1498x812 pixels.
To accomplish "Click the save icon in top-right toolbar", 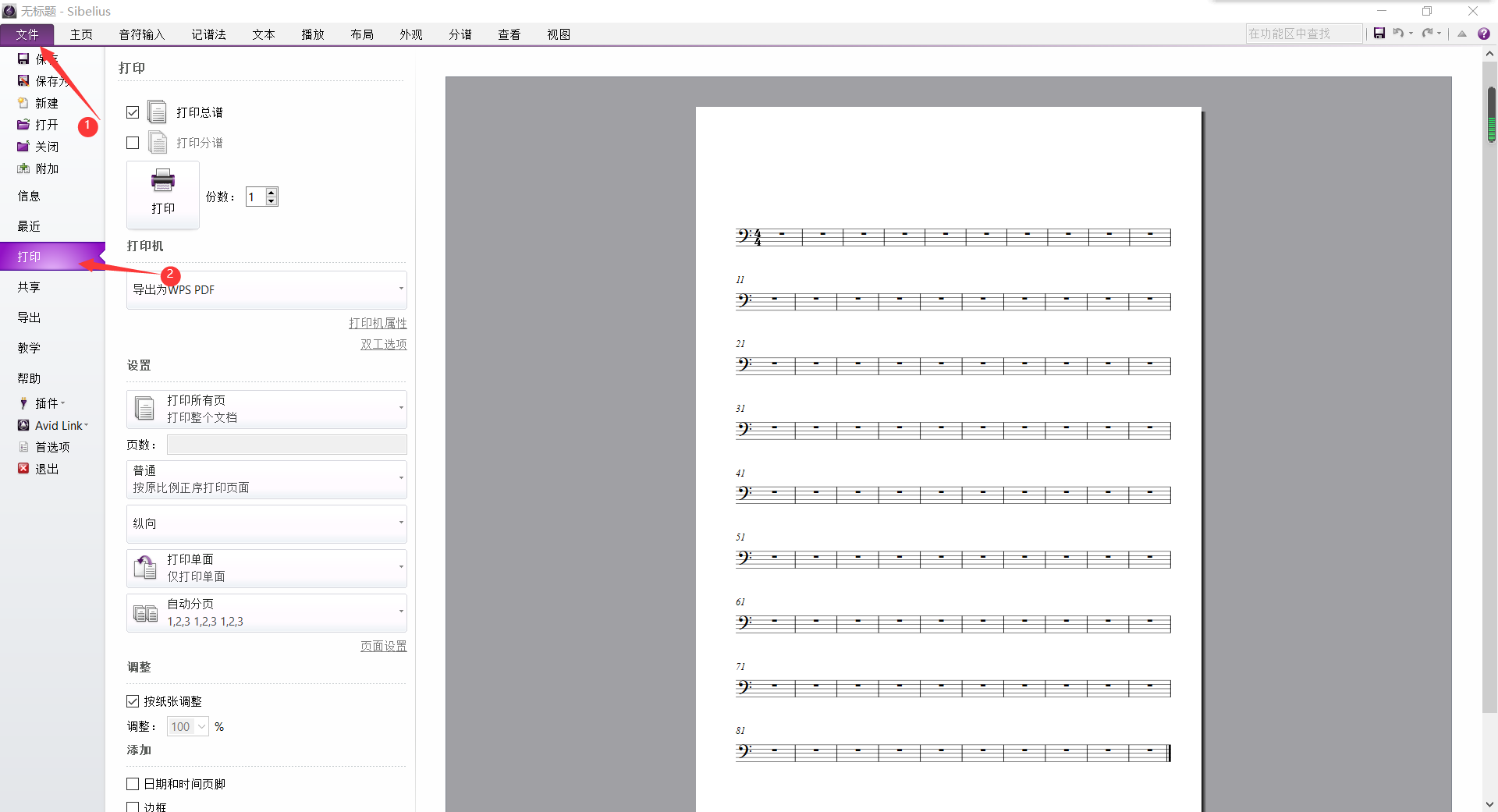I will pyautogui.click(x=1379, y=34).
